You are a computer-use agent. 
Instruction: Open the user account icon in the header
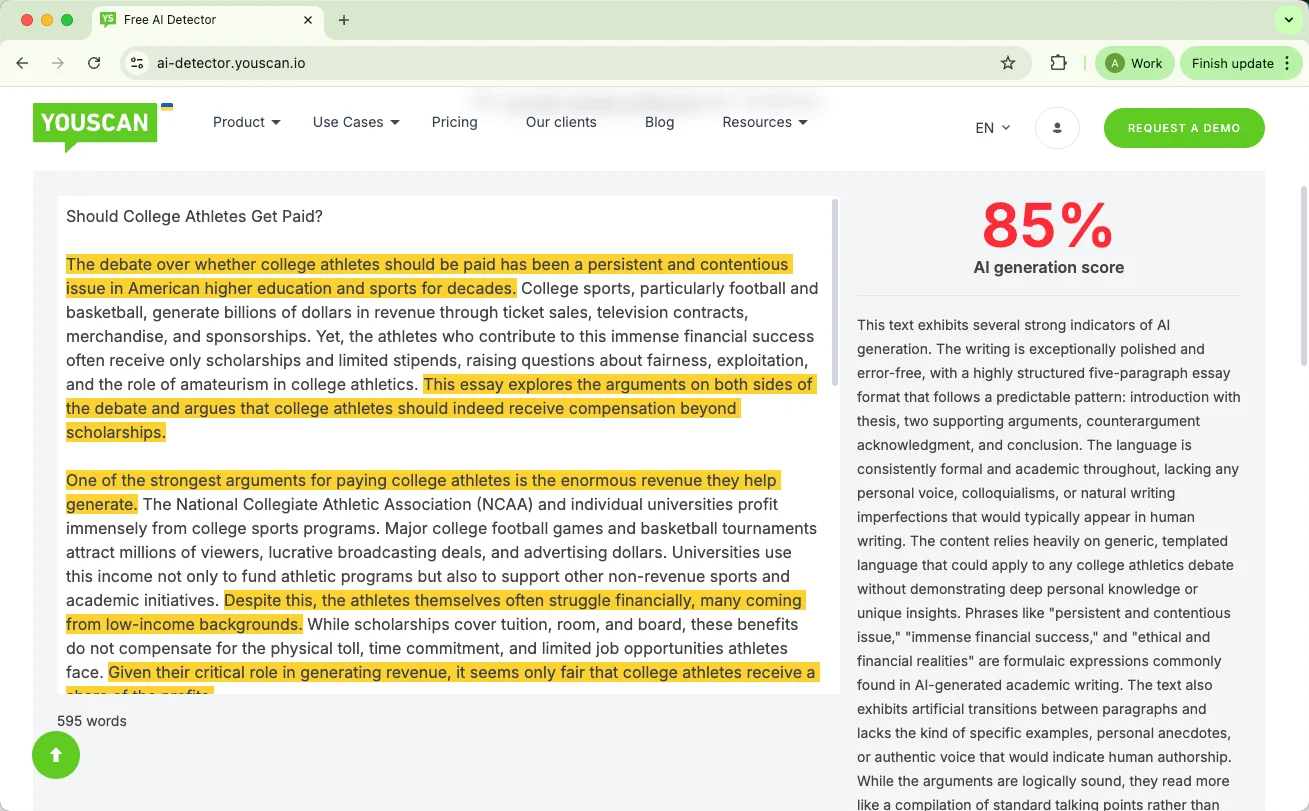[1057, 127]
